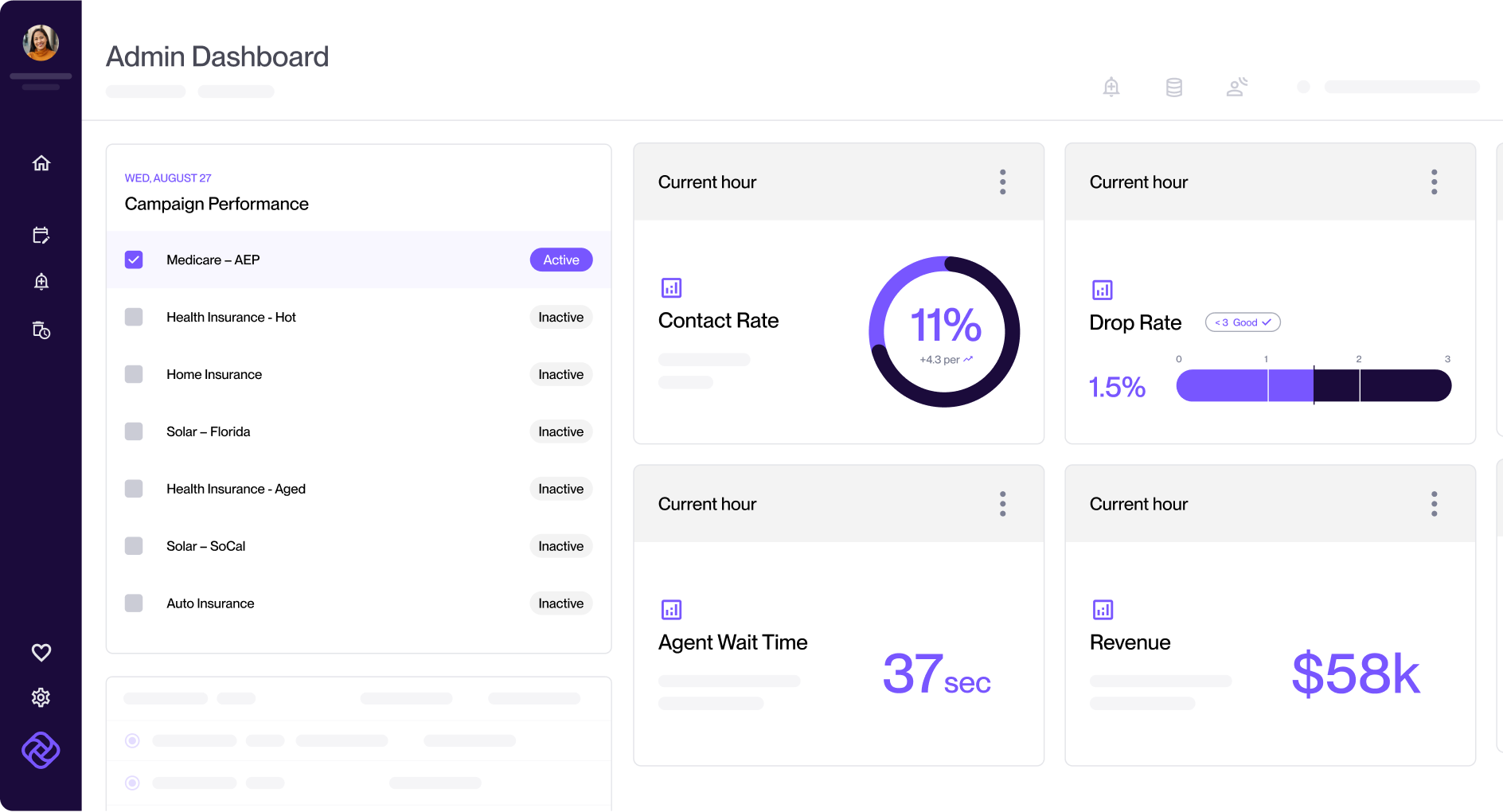
Task: Click the Campaign Performance heading
Action: (217, 204)
